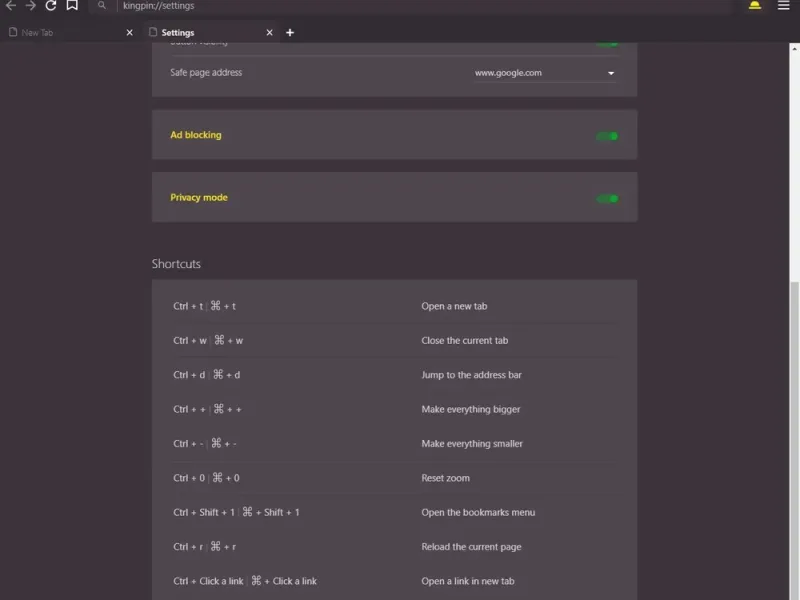Image resolution: width=800 pixels, height=600 pixels.
Task: Toggle the partially hidden switch at the top
Action: pyautogui.click(x=607, y=44)
